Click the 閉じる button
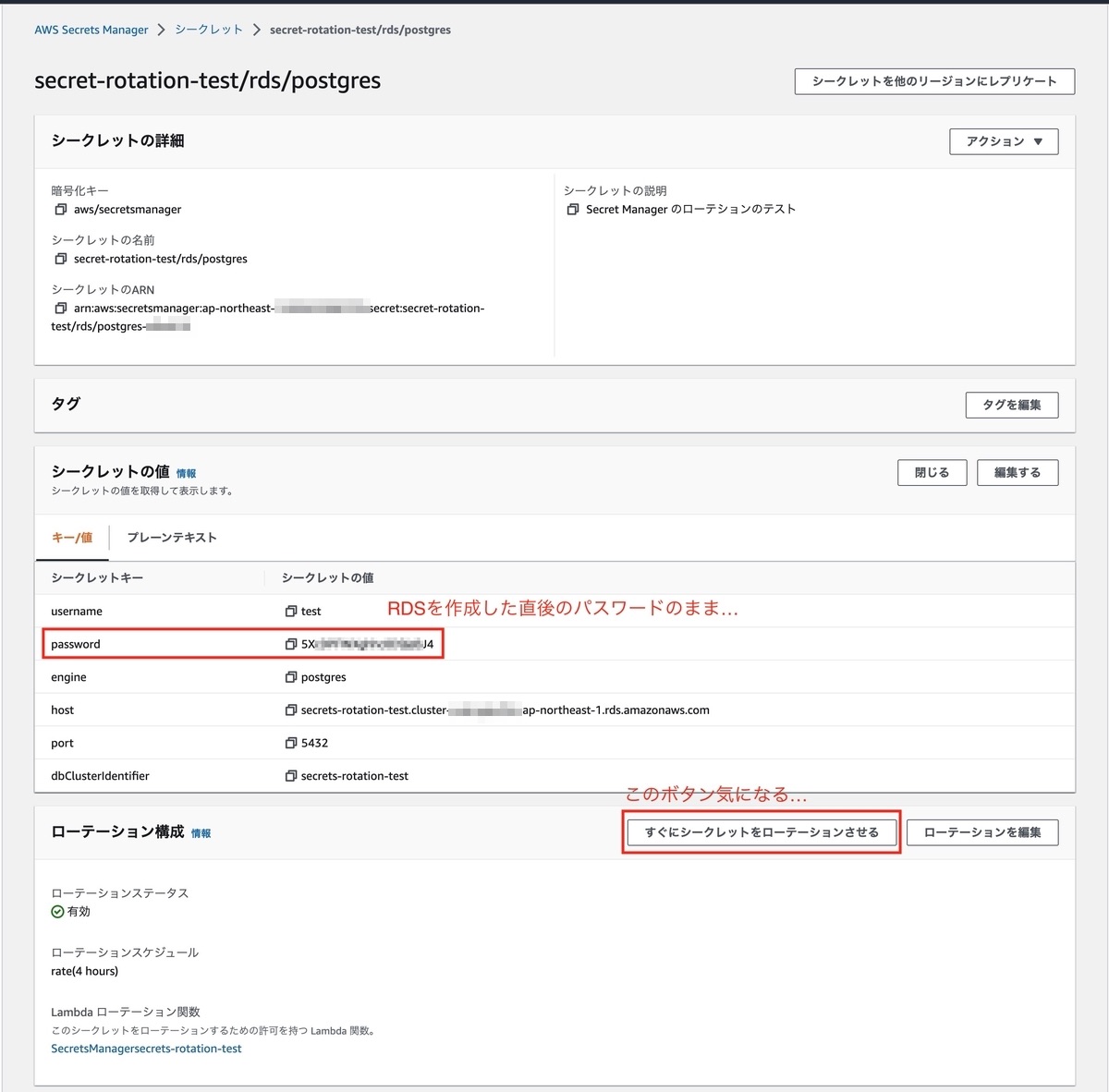 (x=932, y=472)
